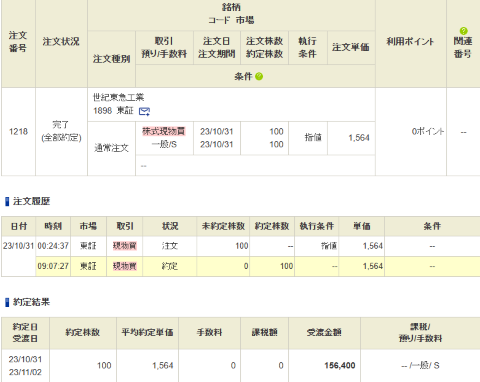Viewport: 480px width, 382px height.
Task: Click the 約定結果 section heading
Action: pyautogui.click(x=31, y=302)
